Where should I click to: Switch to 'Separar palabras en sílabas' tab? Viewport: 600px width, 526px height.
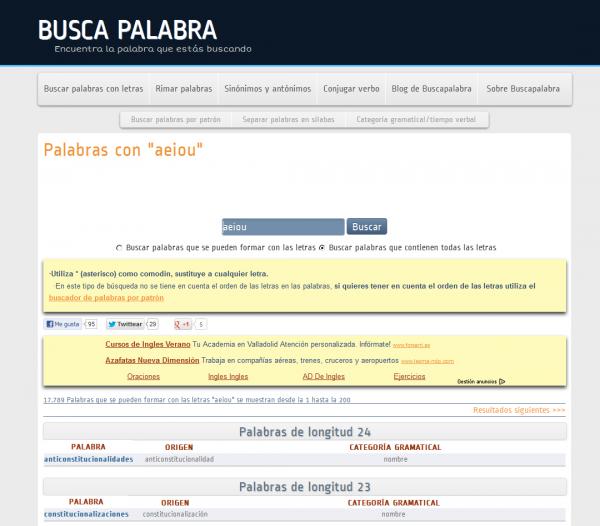click(291, 120)
